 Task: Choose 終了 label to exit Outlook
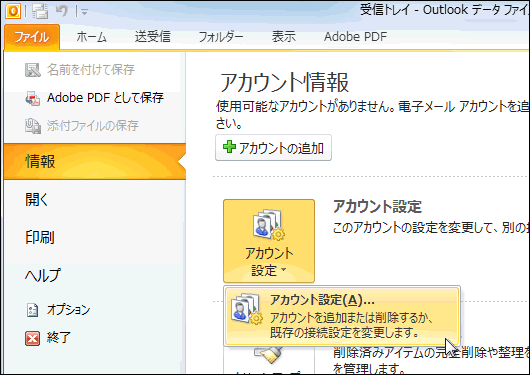click(58, 337)
